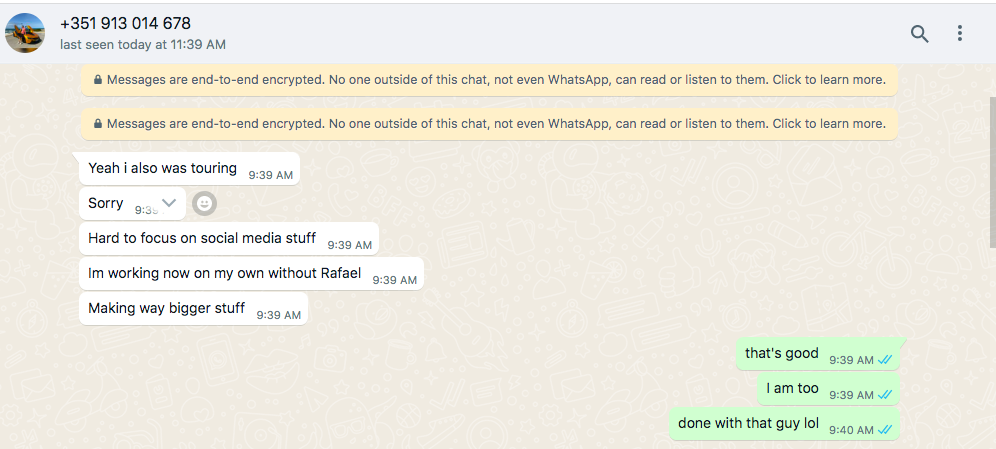React with emoji to the Sorry message
The width and height of the screenshot is (996, 449).
coord(204,203)
